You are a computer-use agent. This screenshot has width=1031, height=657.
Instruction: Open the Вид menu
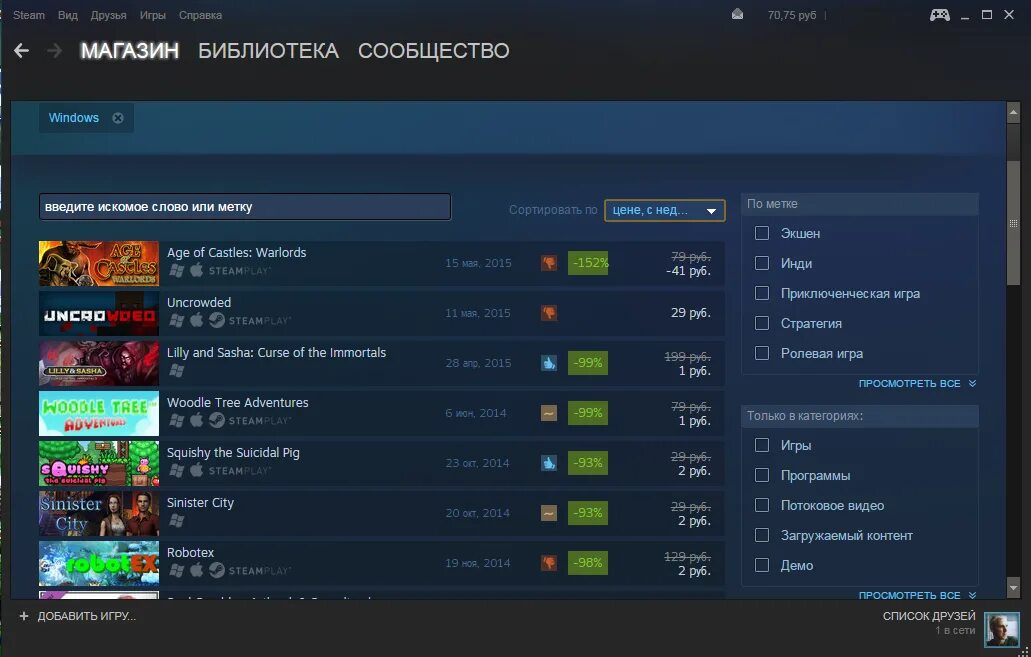pos(68,15)
